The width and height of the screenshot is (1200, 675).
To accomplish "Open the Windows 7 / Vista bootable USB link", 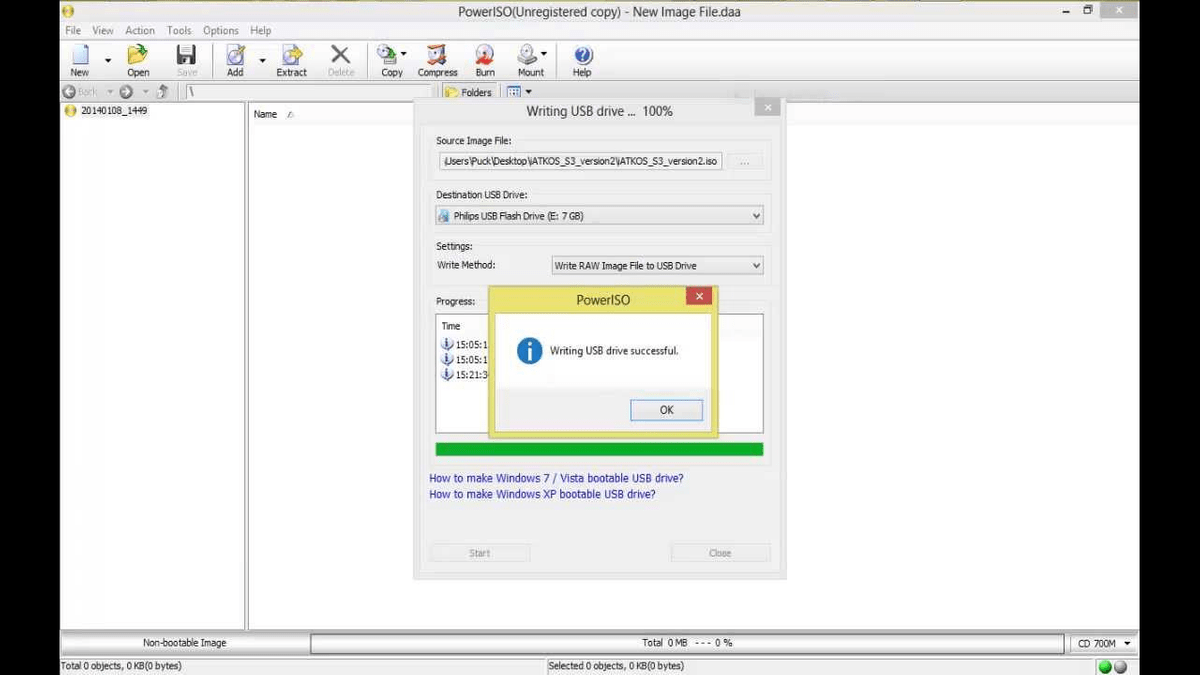I will coord(556,478).
